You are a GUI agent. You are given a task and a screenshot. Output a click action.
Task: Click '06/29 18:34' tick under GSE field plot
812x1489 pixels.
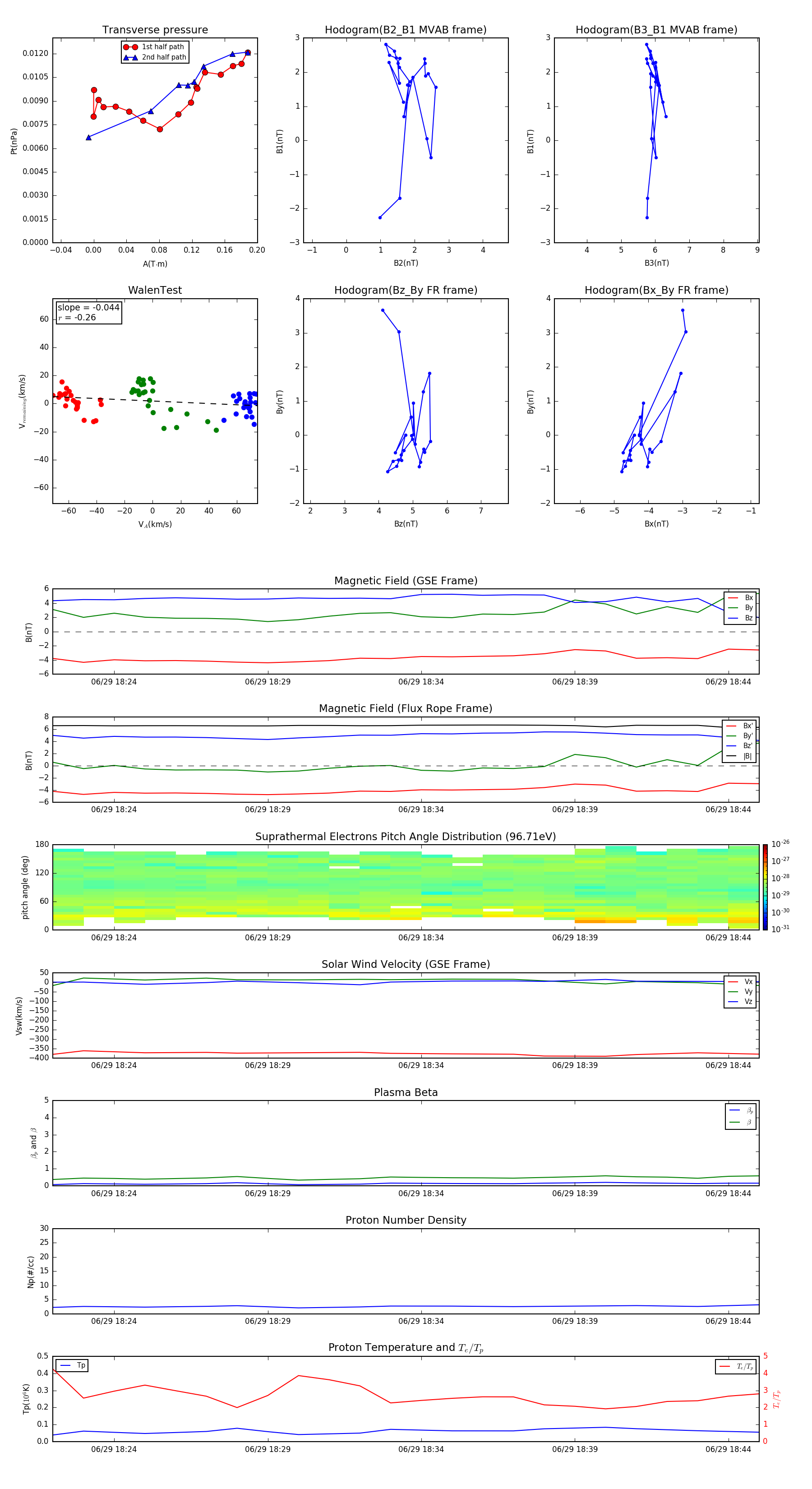[421, 681]
